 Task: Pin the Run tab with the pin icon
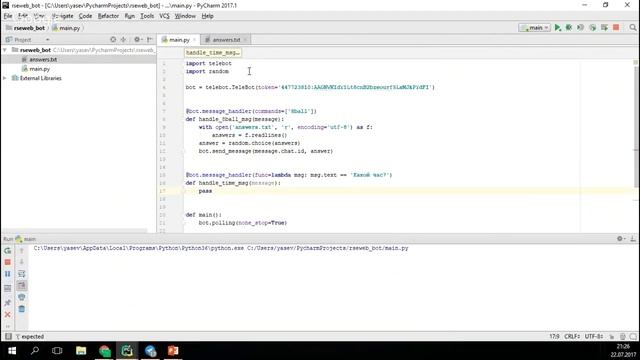[x=7, y=302]
